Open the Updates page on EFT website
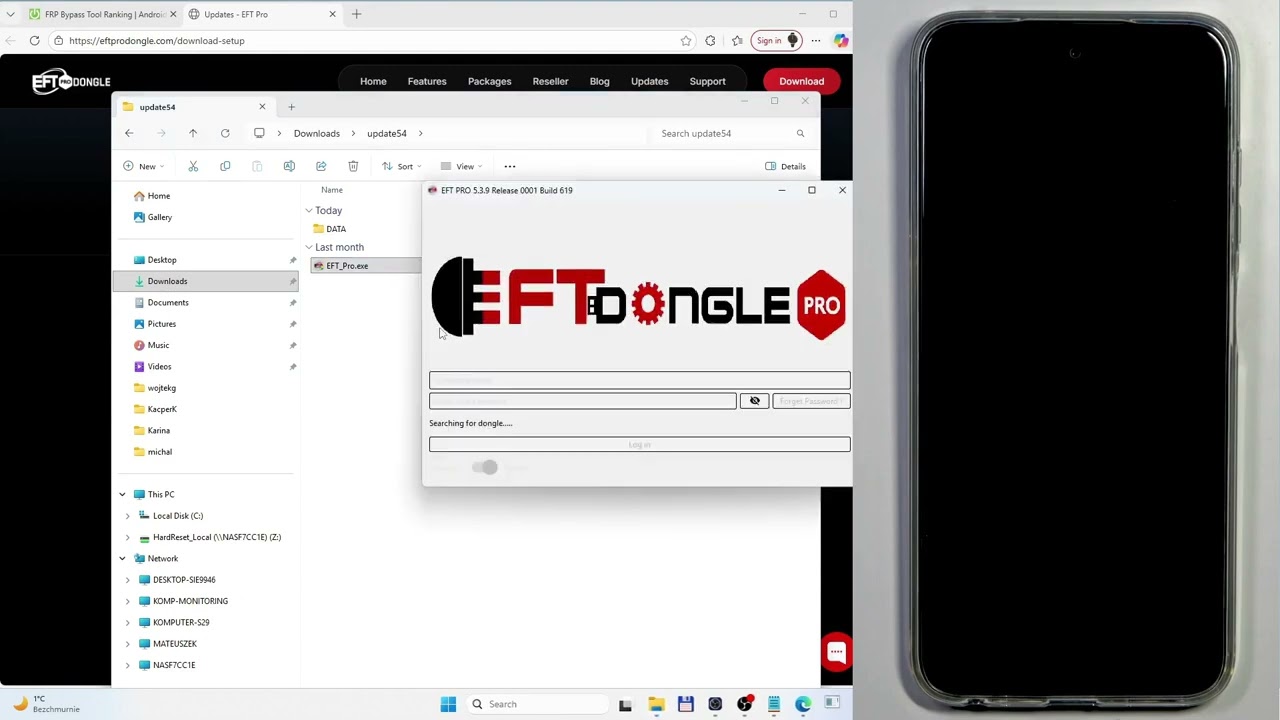The image size is (1280, 720). 649,81
